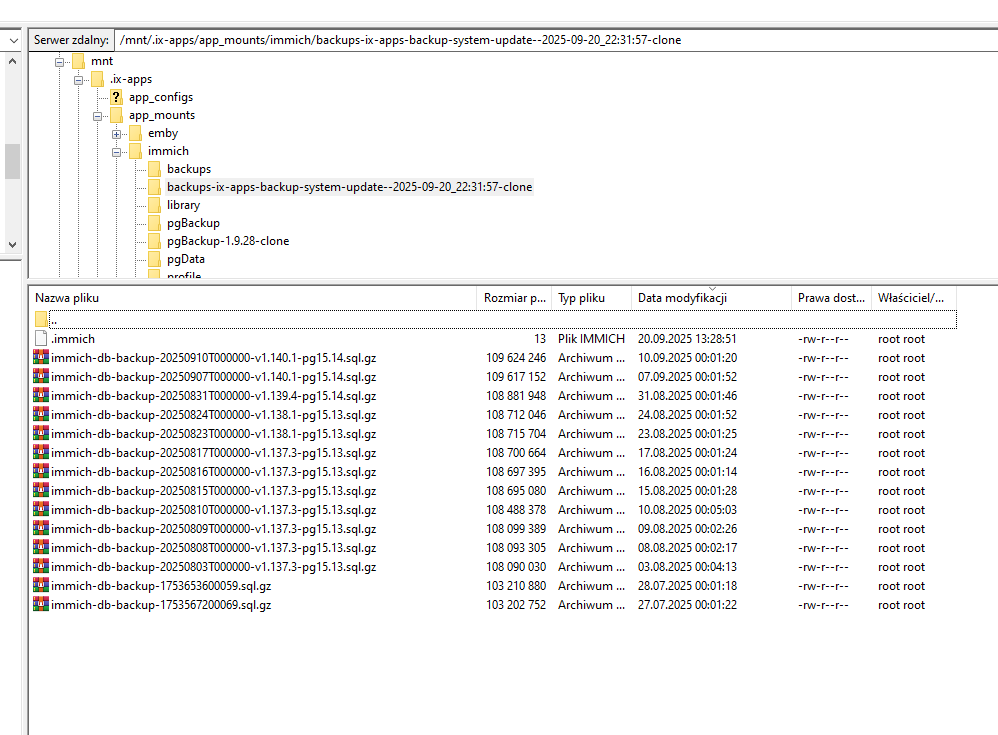Click archive icon of backup-20250910T000000 file
The height and width of the screenshot is (735, 998).
(x=41, y=358)
